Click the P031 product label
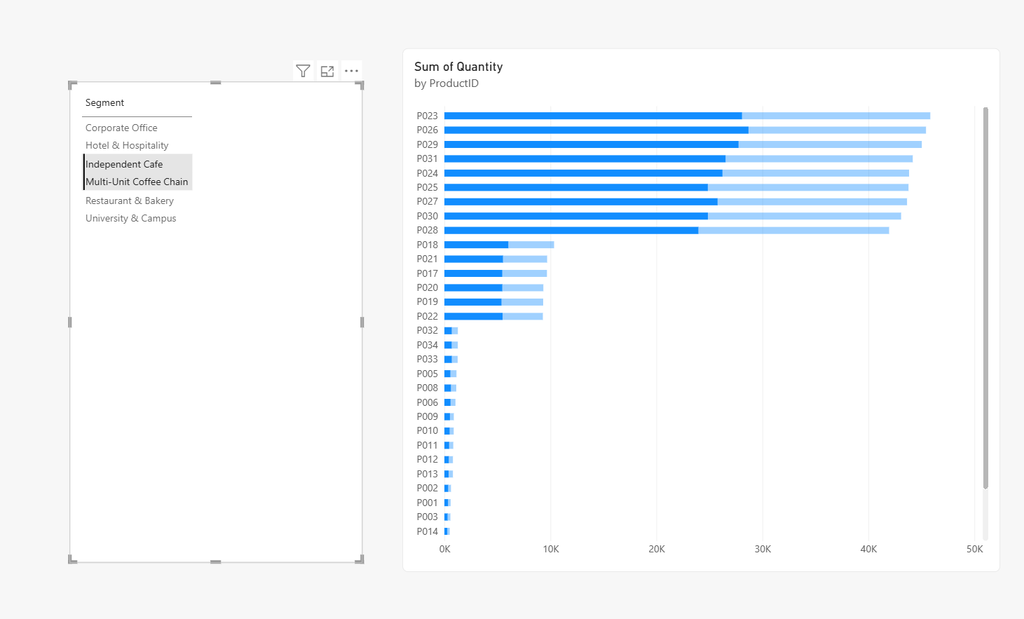Screen dimensions: 1024x619 427,159
